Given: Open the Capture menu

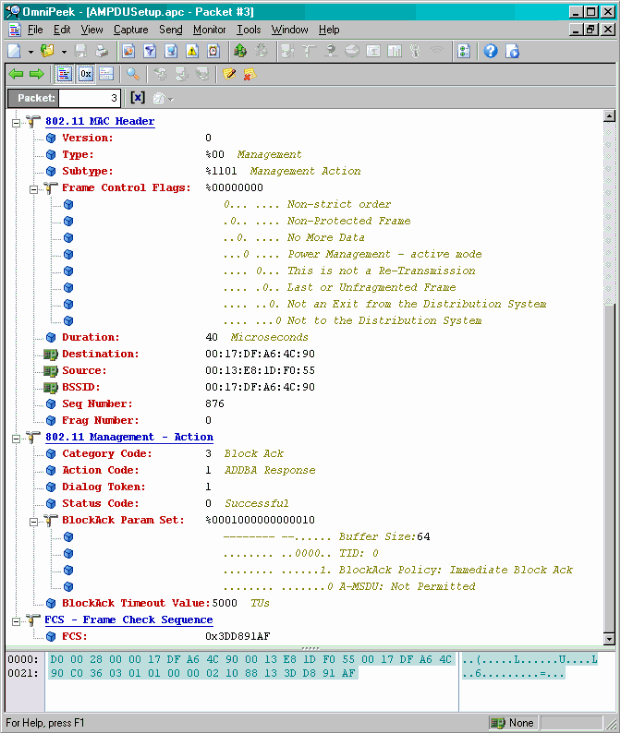Looking at the screenshot, I should [131, 30].
